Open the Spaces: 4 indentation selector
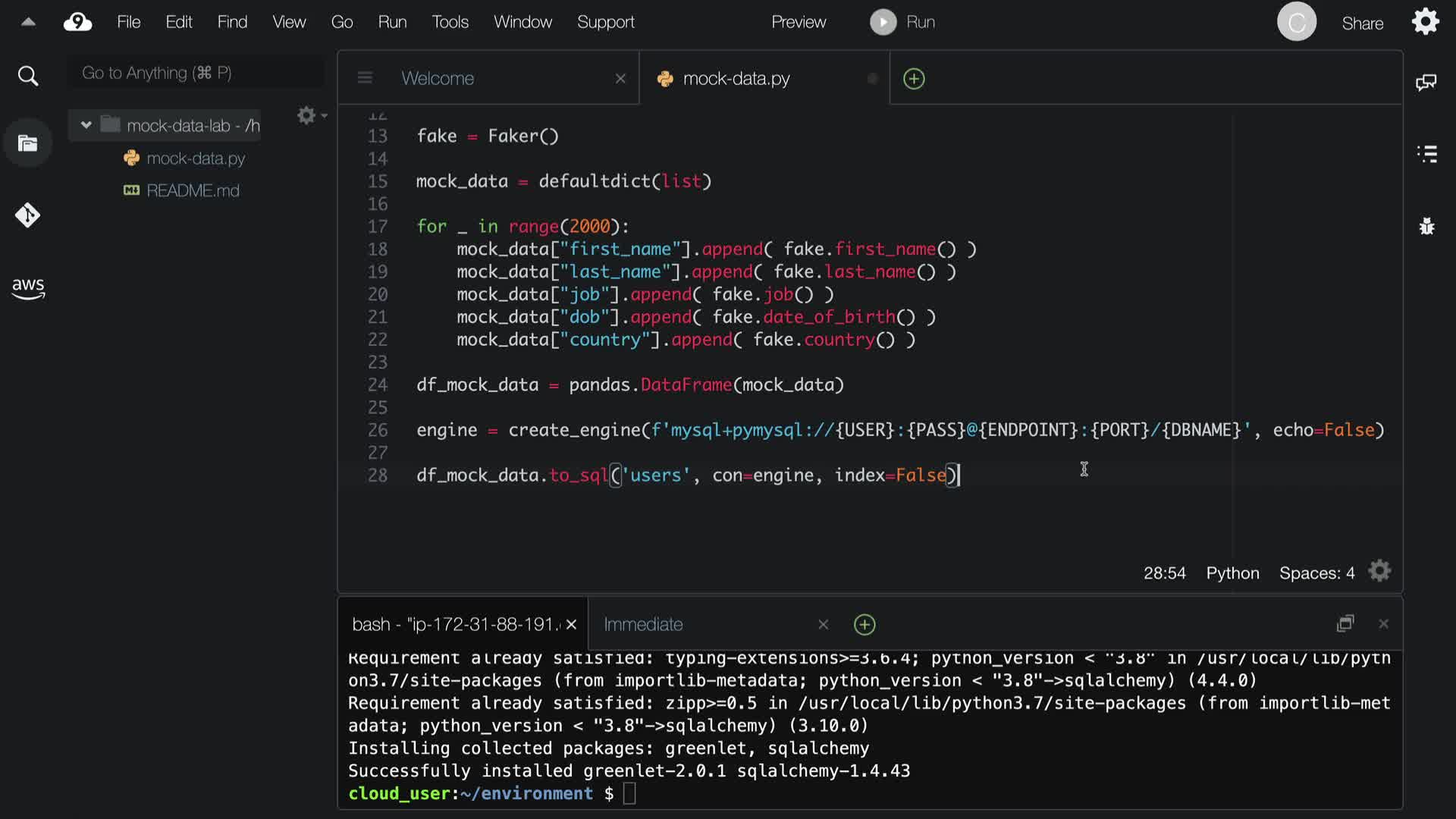 [1316, 573]
